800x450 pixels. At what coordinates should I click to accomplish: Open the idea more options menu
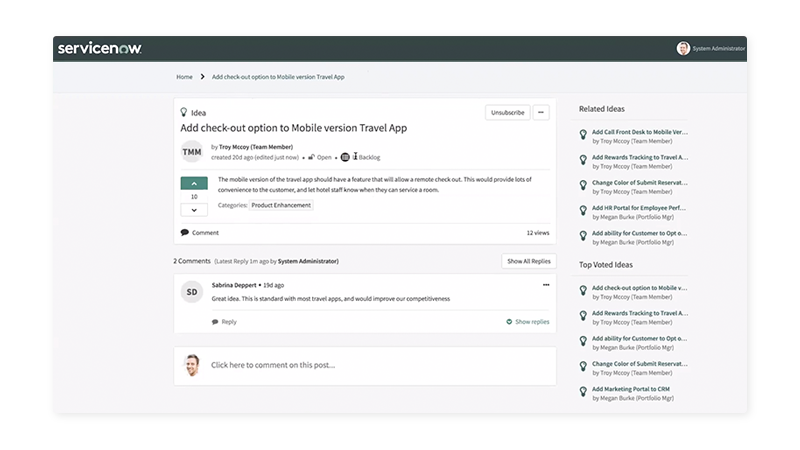coord(541,112)
